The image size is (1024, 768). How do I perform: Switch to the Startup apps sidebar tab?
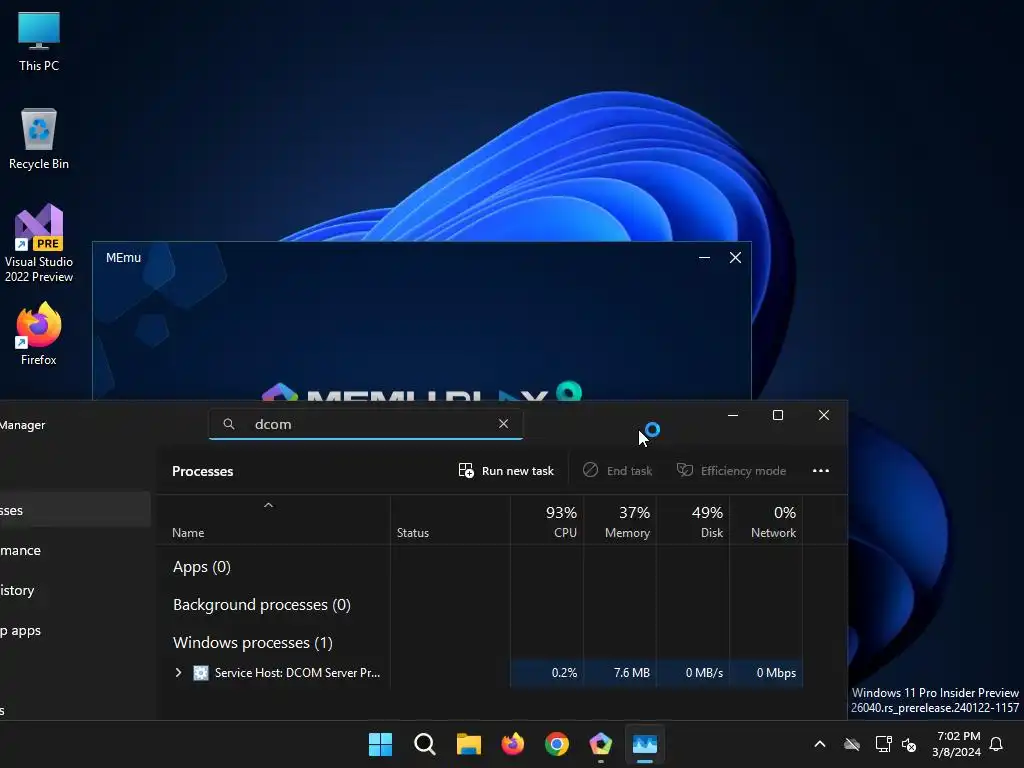pos(74,631)
